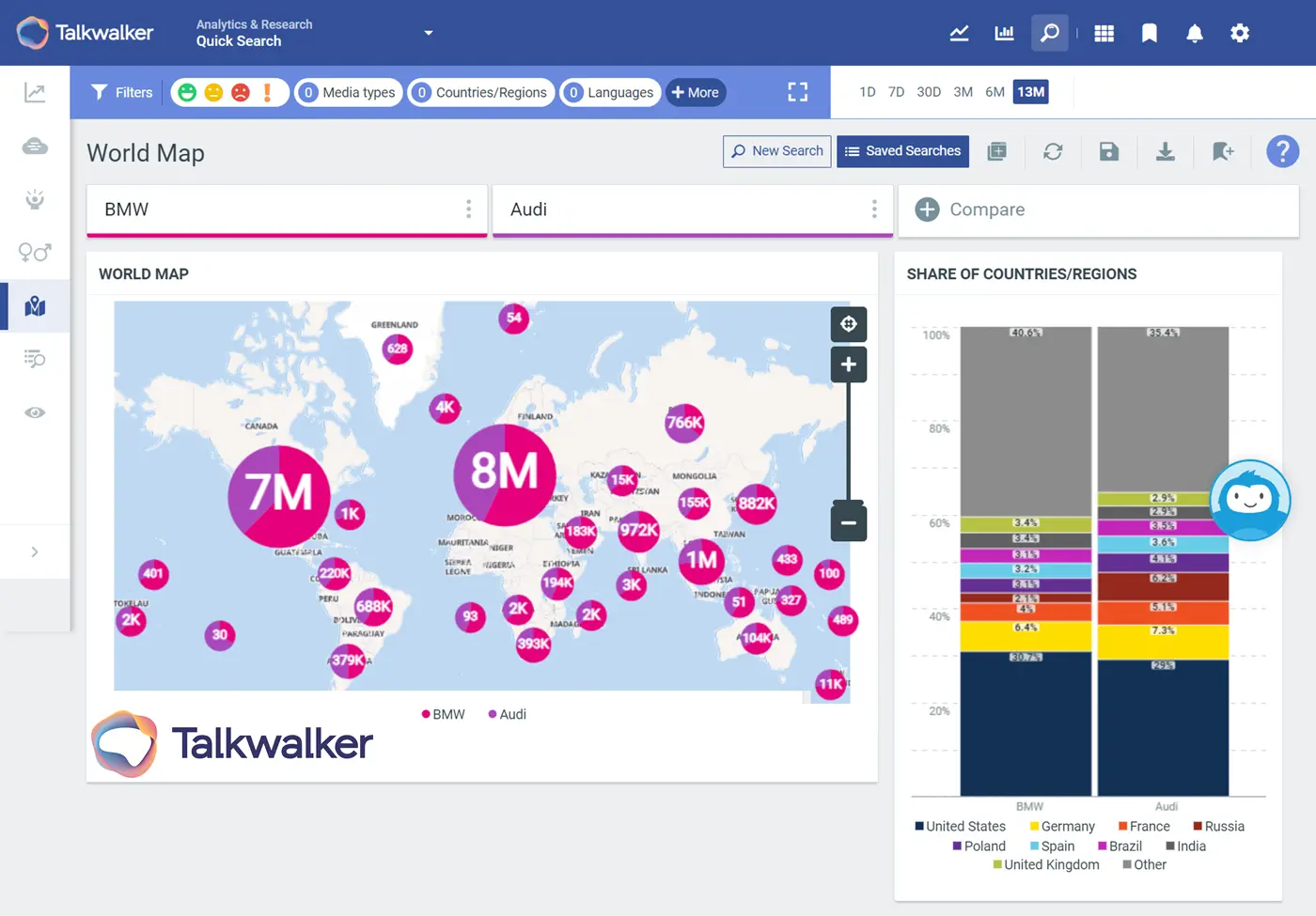The height and width of the screenshot is (916, 1316).
Task: Select the 13M time range tab
Action: pyautogui.click(x=1030, y=92)
